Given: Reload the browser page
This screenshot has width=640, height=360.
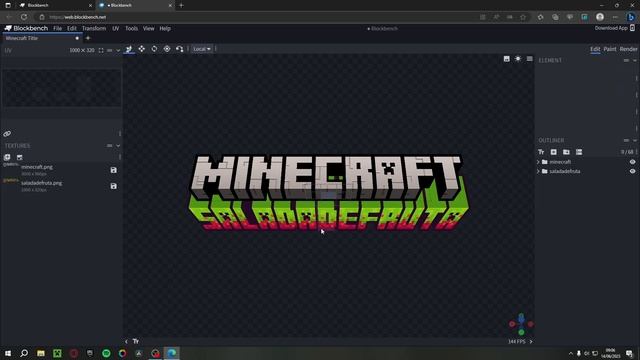Looking at the screenshot, I should click(x=24, y=17).
